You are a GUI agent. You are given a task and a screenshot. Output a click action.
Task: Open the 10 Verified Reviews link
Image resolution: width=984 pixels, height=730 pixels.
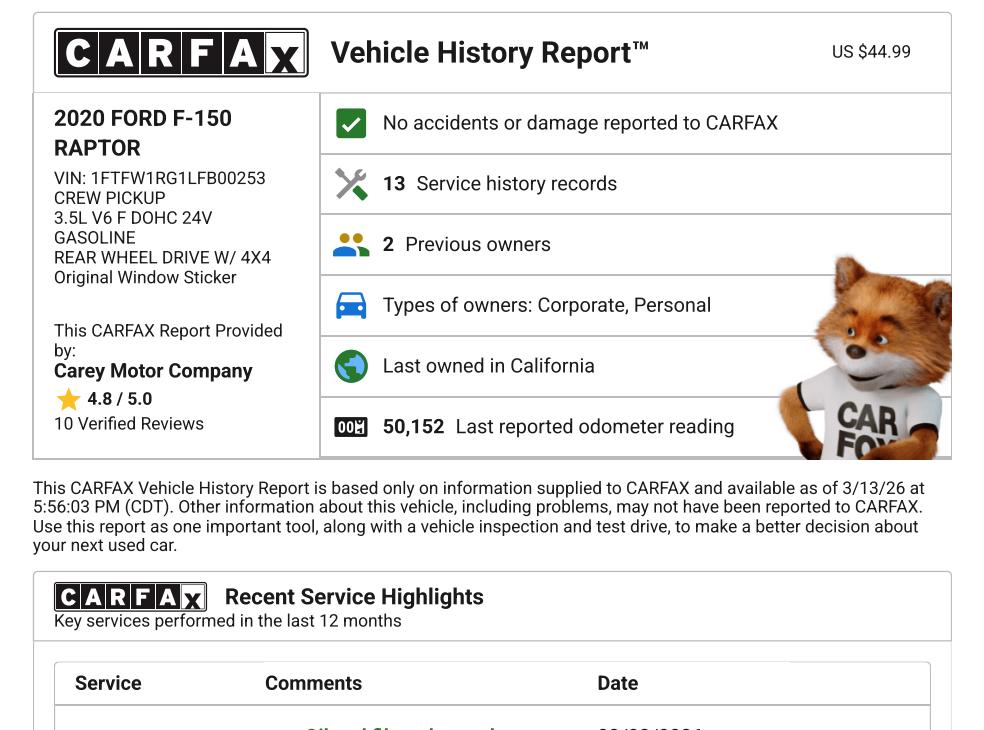coord(129,424)
